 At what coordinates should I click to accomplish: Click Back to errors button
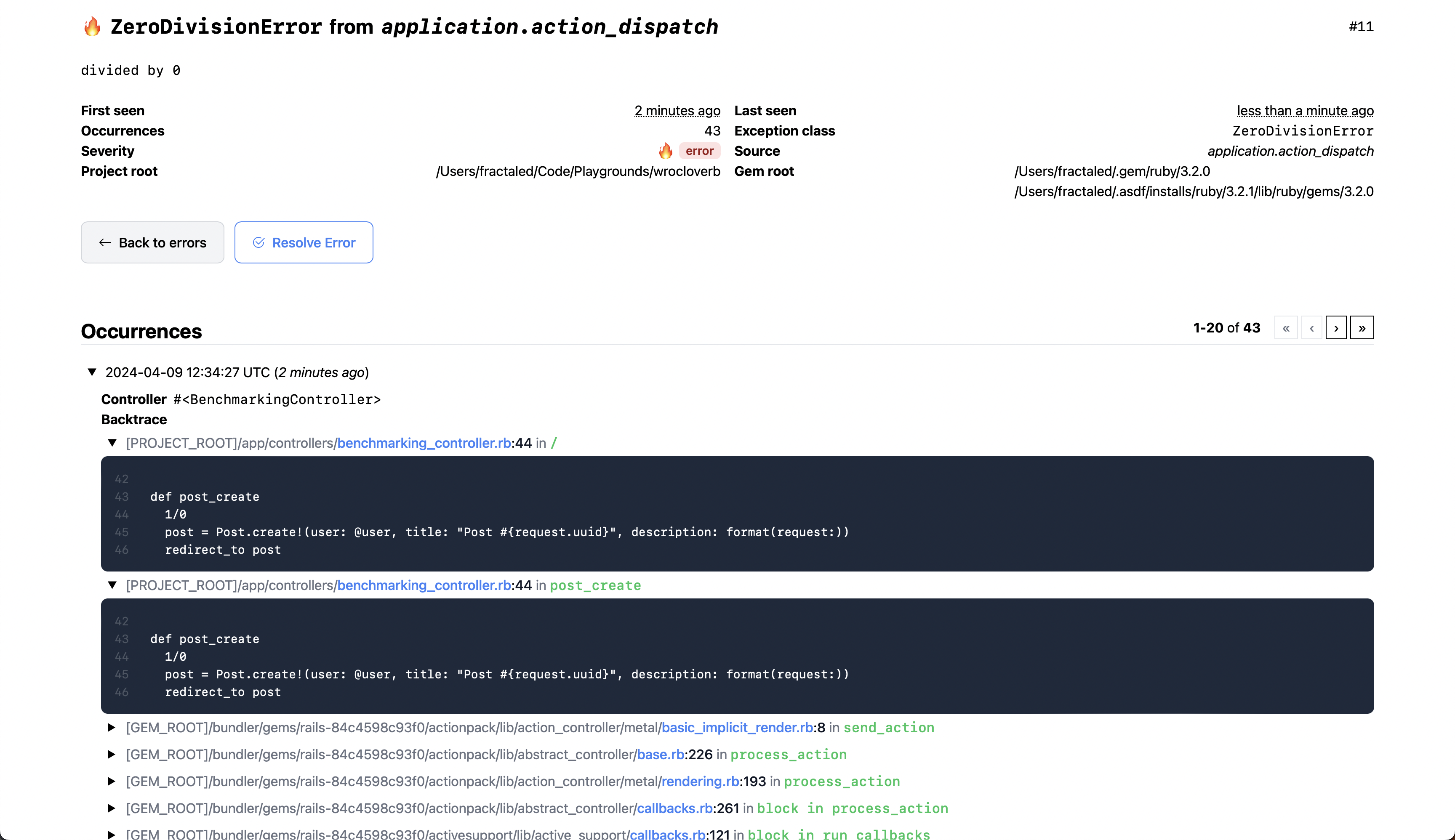tap(152, 242)
